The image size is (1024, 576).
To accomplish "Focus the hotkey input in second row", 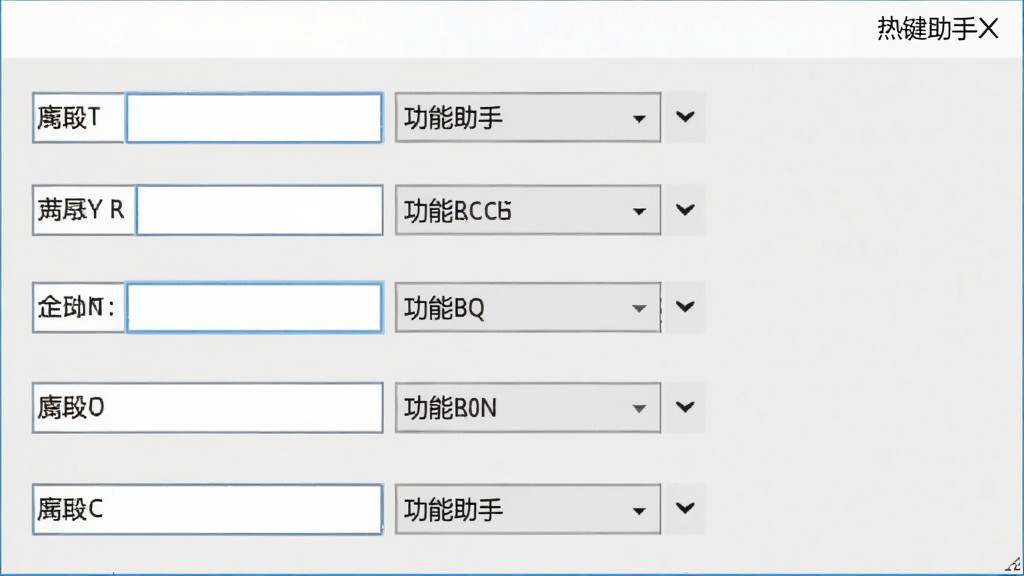I will [x=259, y=210].
